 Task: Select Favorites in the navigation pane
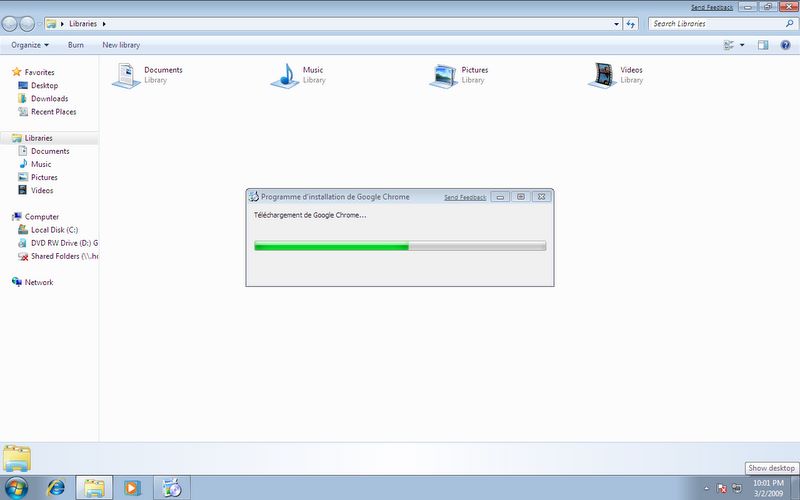coord(39,72)
